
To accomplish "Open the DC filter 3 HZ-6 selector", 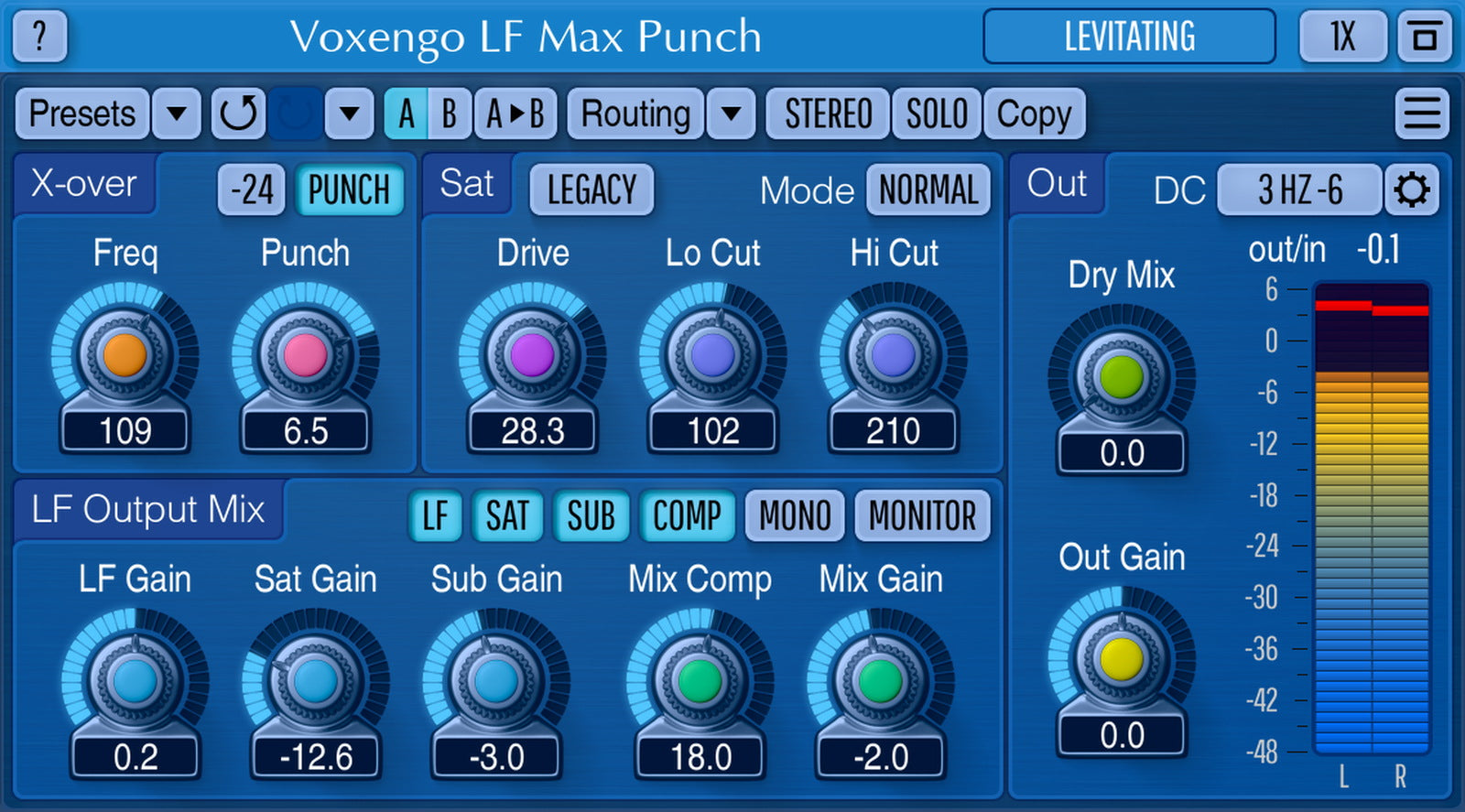I will (1299, 190).
